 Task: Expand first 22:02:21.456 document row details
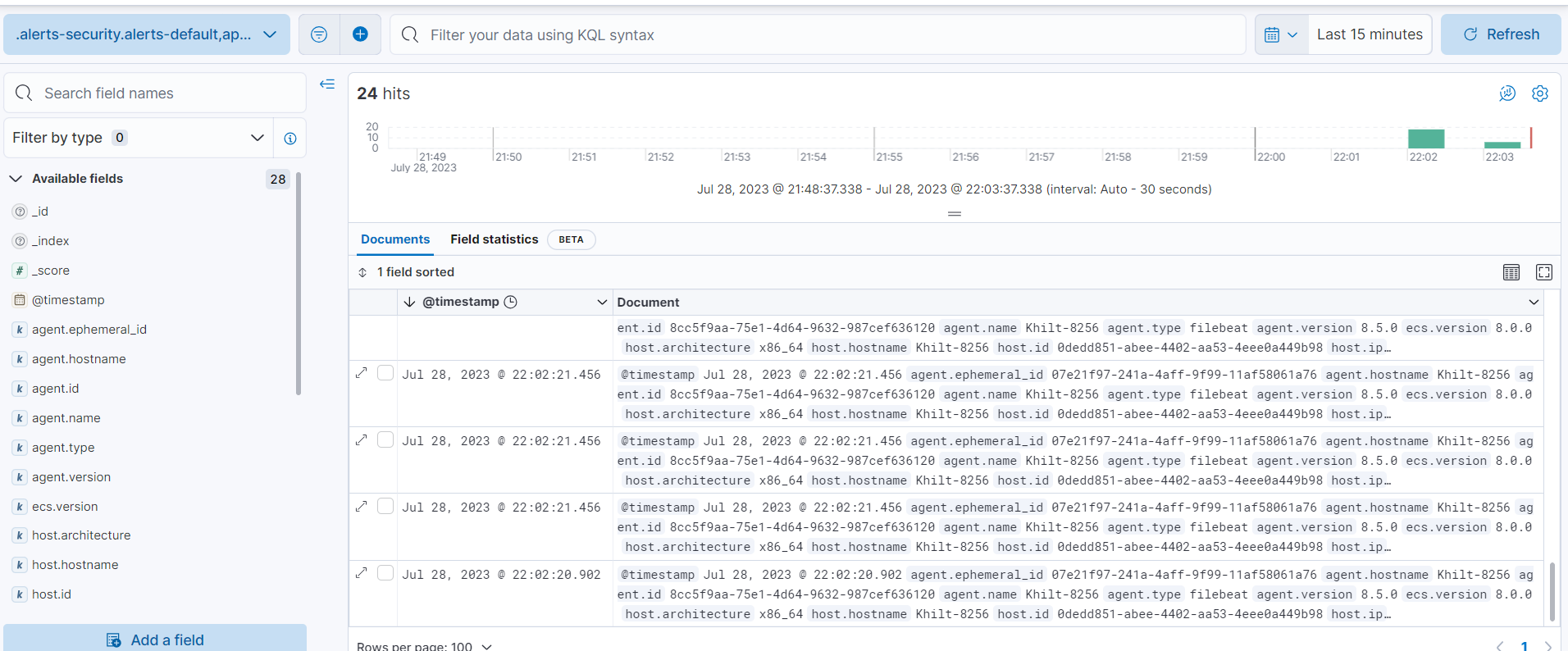(361, 373)
